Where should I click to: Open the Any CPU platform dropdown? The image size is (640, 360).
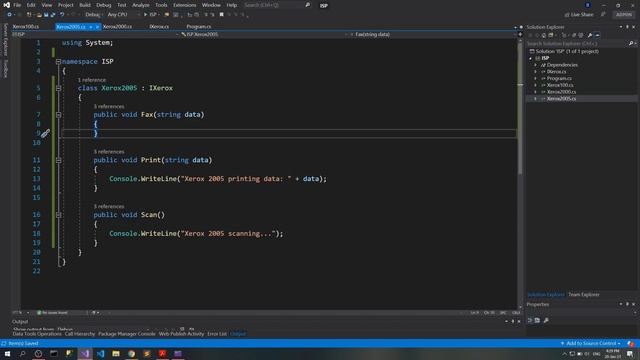tap(123, 15)
